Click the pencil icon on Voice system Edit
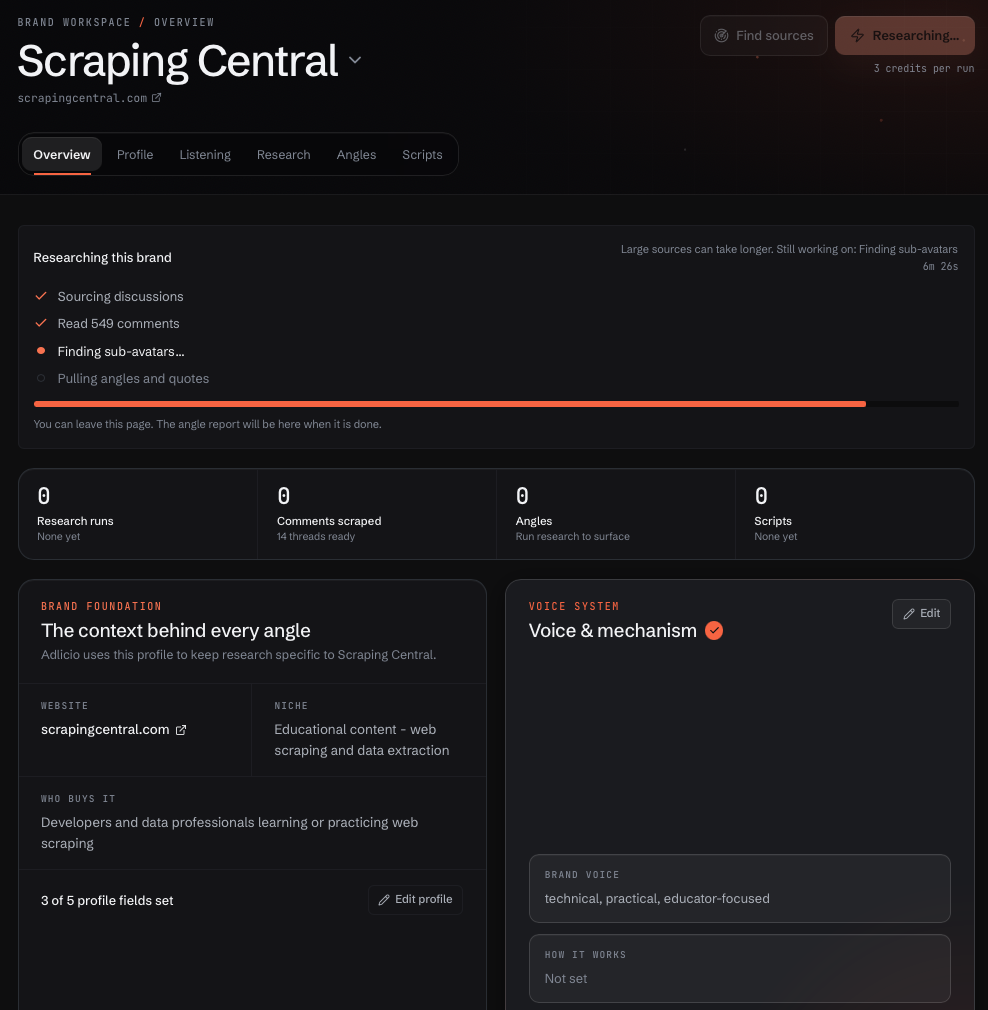The image size is (988, 1010). 909,614
